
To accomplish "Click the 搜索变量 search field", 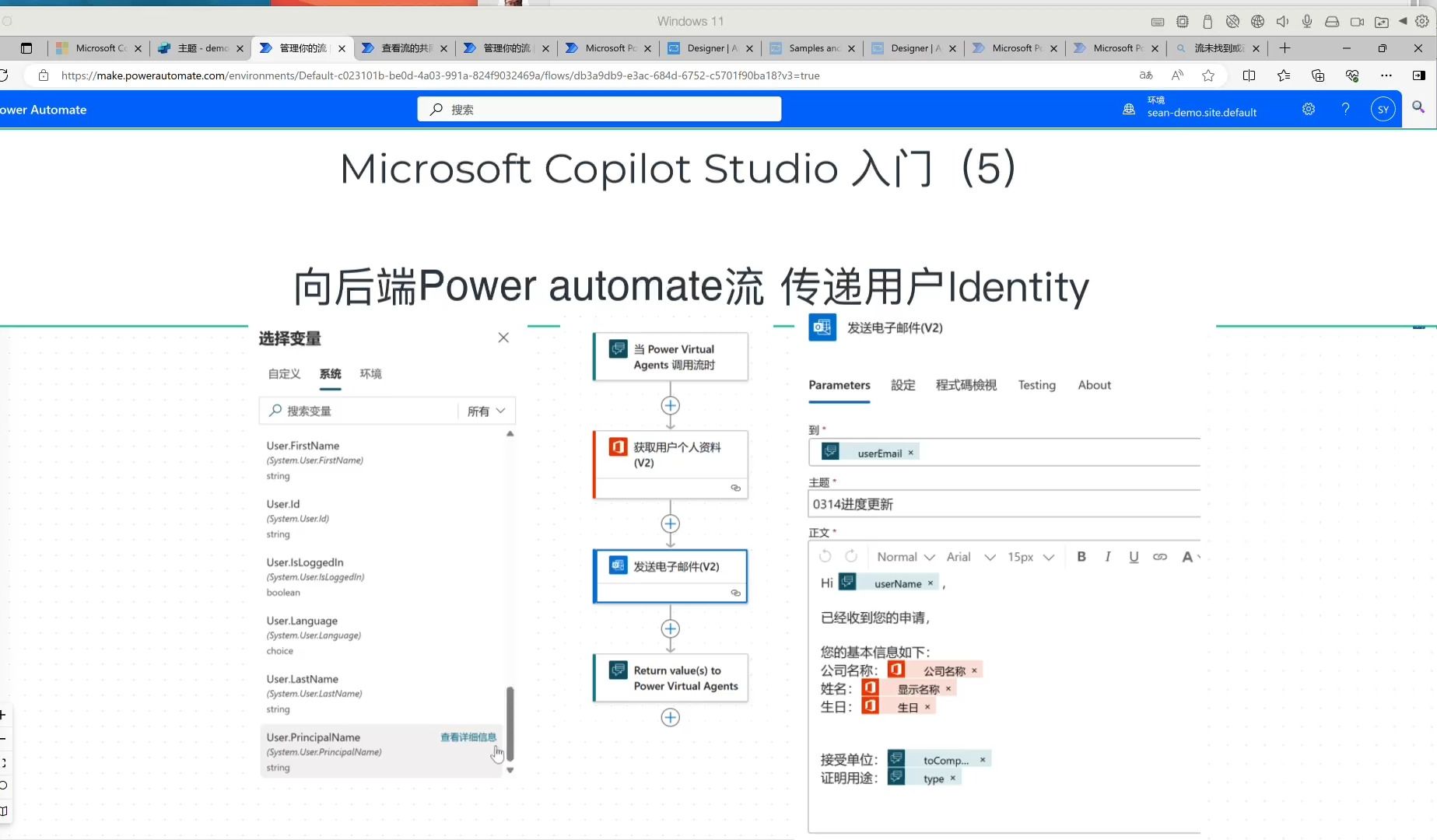I will coord(359,411).
